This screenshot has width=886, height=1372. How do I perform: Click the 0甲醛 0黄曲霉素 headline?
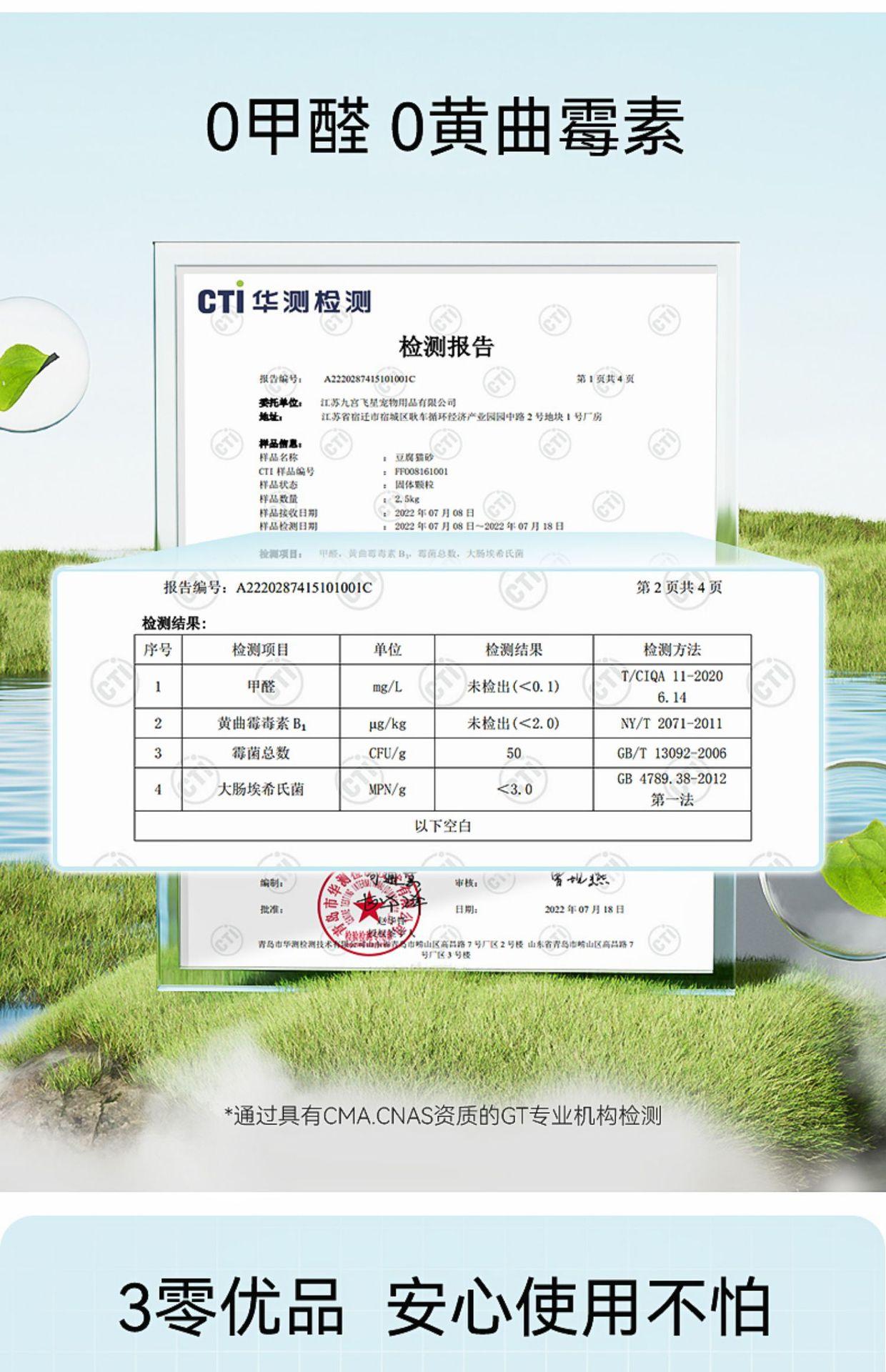pyautogui.click(x=444, y=127)
